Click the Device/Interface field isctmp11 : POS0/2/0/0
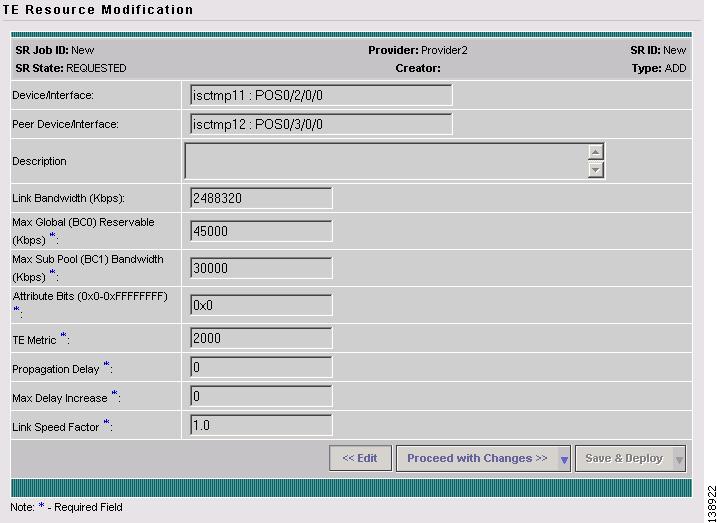The image size is (717, 523). tap(321, 95)
